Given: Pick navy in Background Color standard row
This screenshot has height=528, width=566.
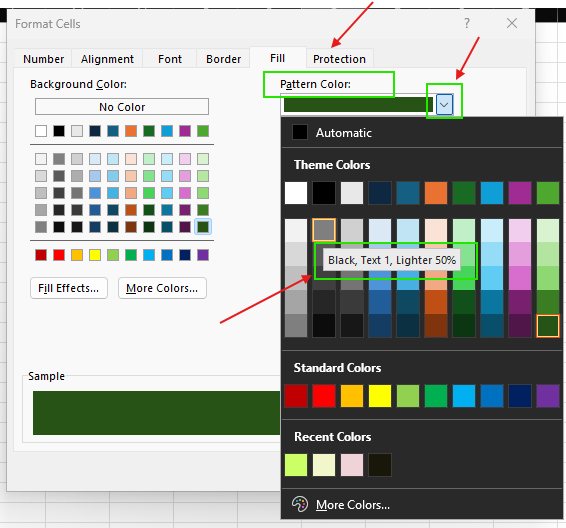Looking at the screenshot, I should 185,255.
